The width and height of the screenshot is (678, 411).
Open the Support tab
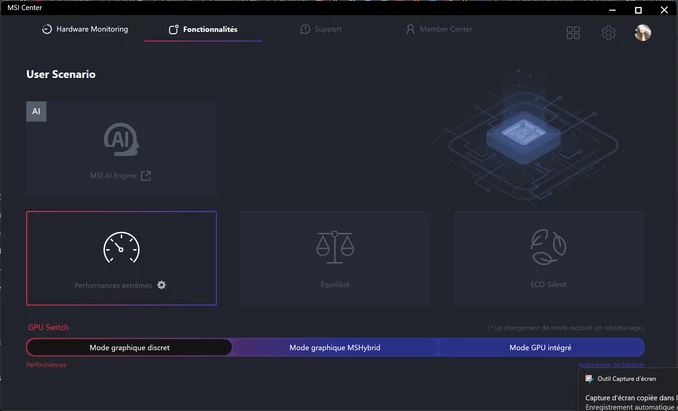[321, 29]
